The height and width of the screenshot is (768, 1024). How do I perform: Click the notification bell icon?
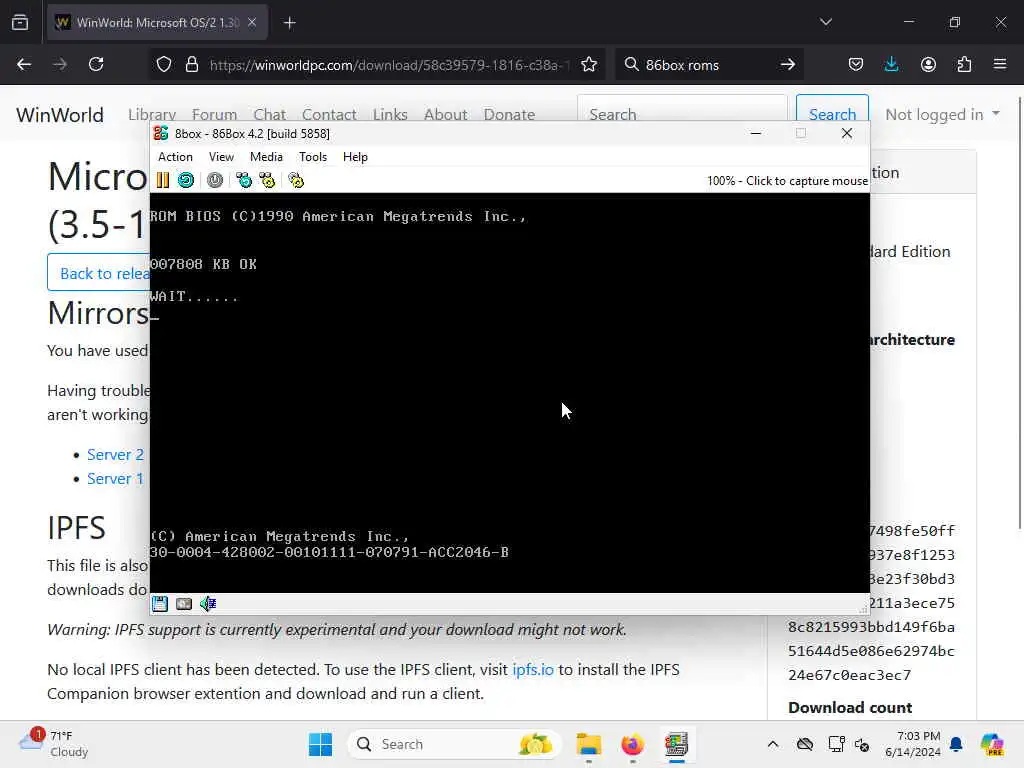pos(956,744)
